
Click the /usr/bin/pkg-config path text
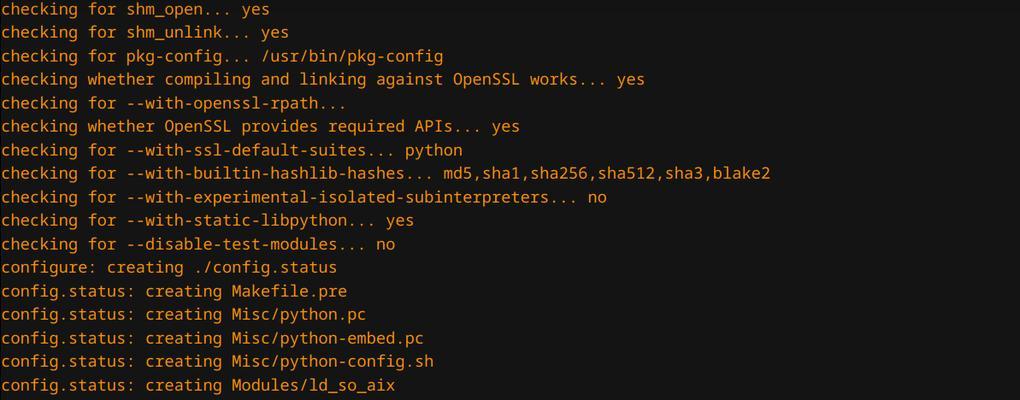(352, 57)
